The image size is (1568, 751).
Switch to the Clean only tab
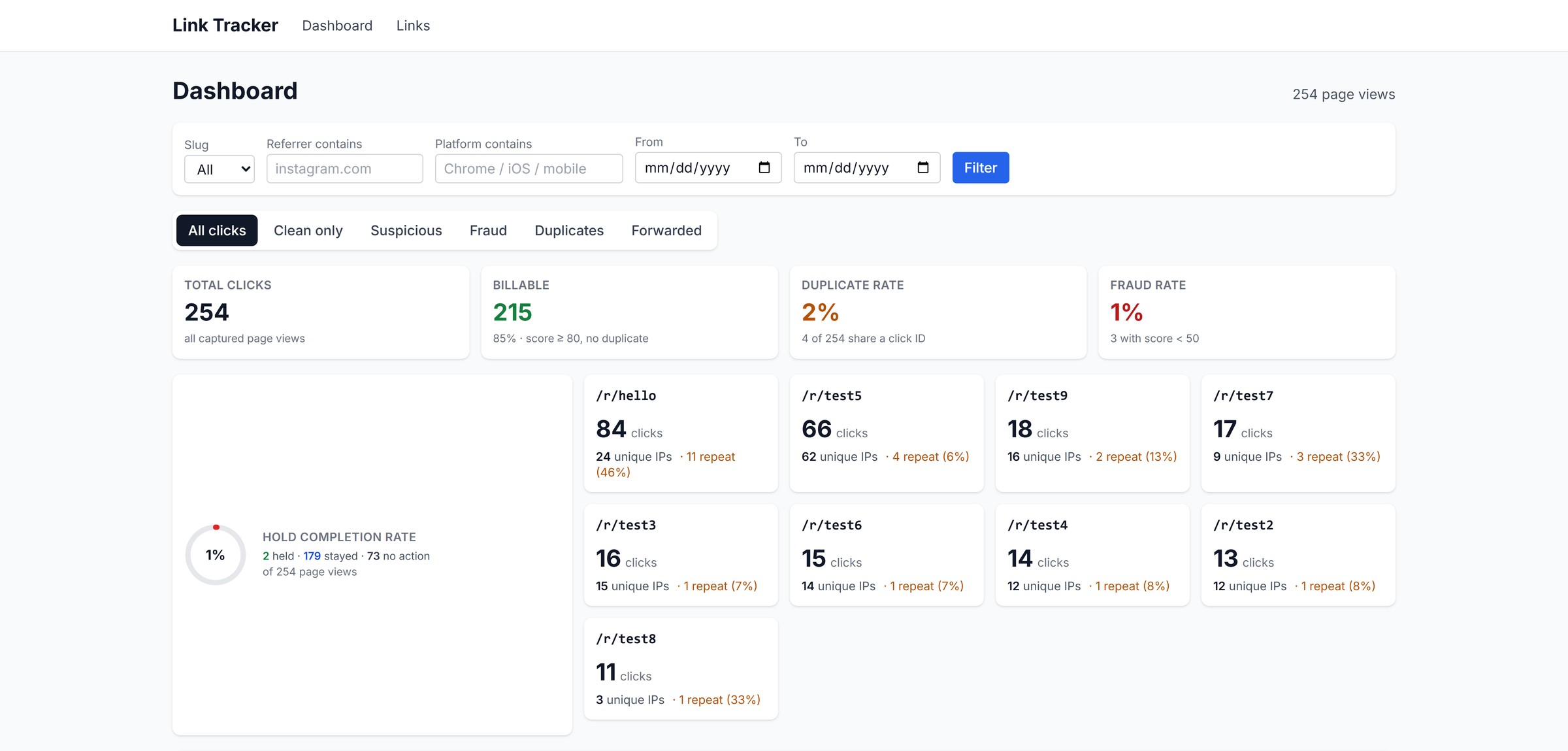pyautogui.click(x=308, y=231)
